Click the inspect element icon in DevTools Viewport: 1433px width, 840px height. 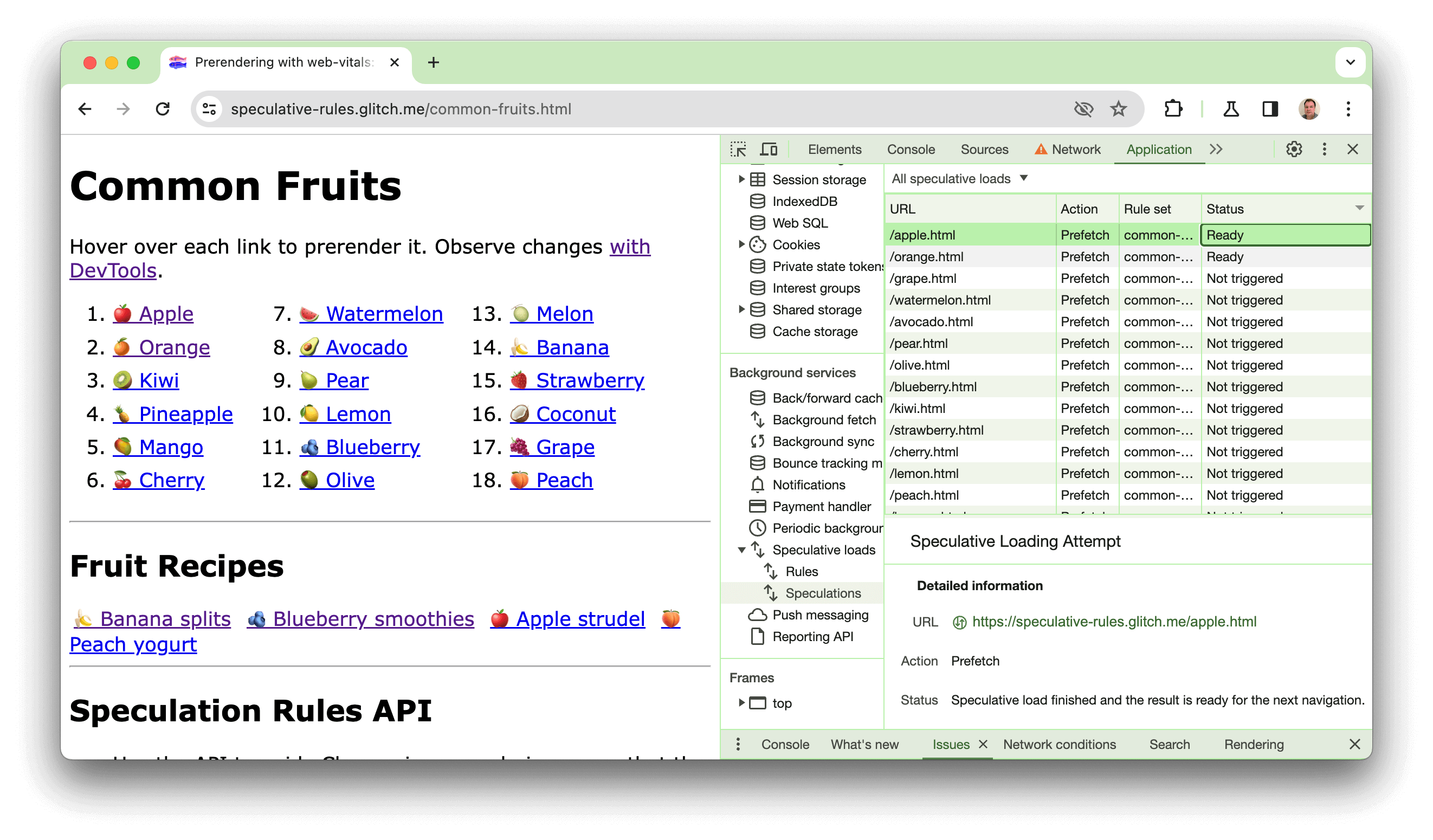click(x=739, y=149)
